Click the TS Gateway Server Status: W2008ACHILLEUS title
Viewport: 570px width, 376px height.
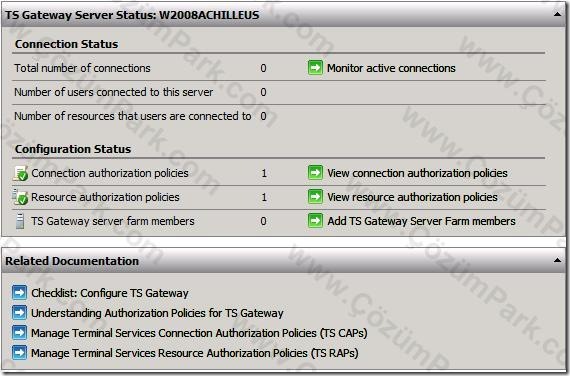click(132, 15)
